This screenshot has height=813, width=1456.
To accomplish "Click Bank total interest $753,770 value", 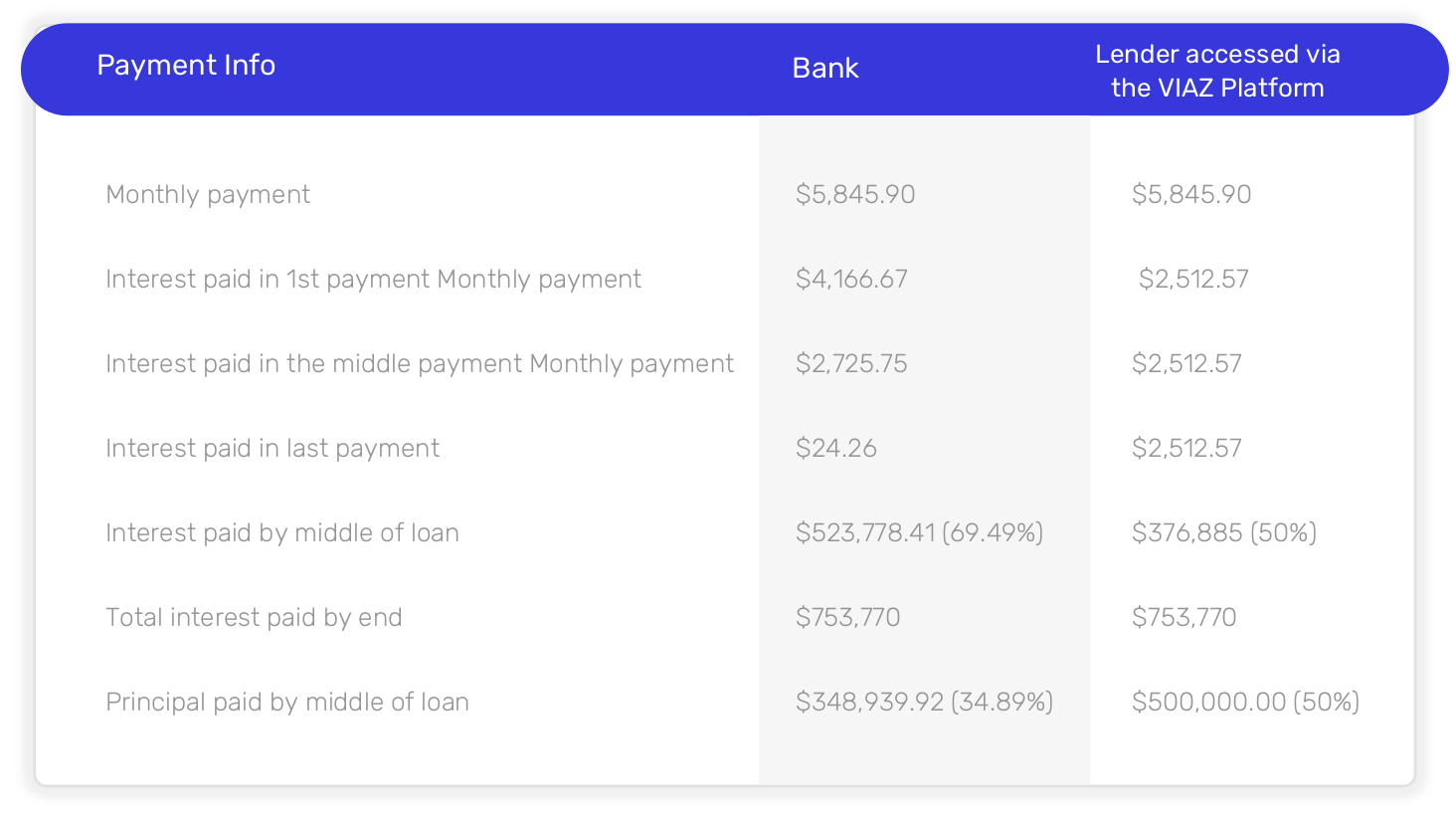I will point(847,617).
